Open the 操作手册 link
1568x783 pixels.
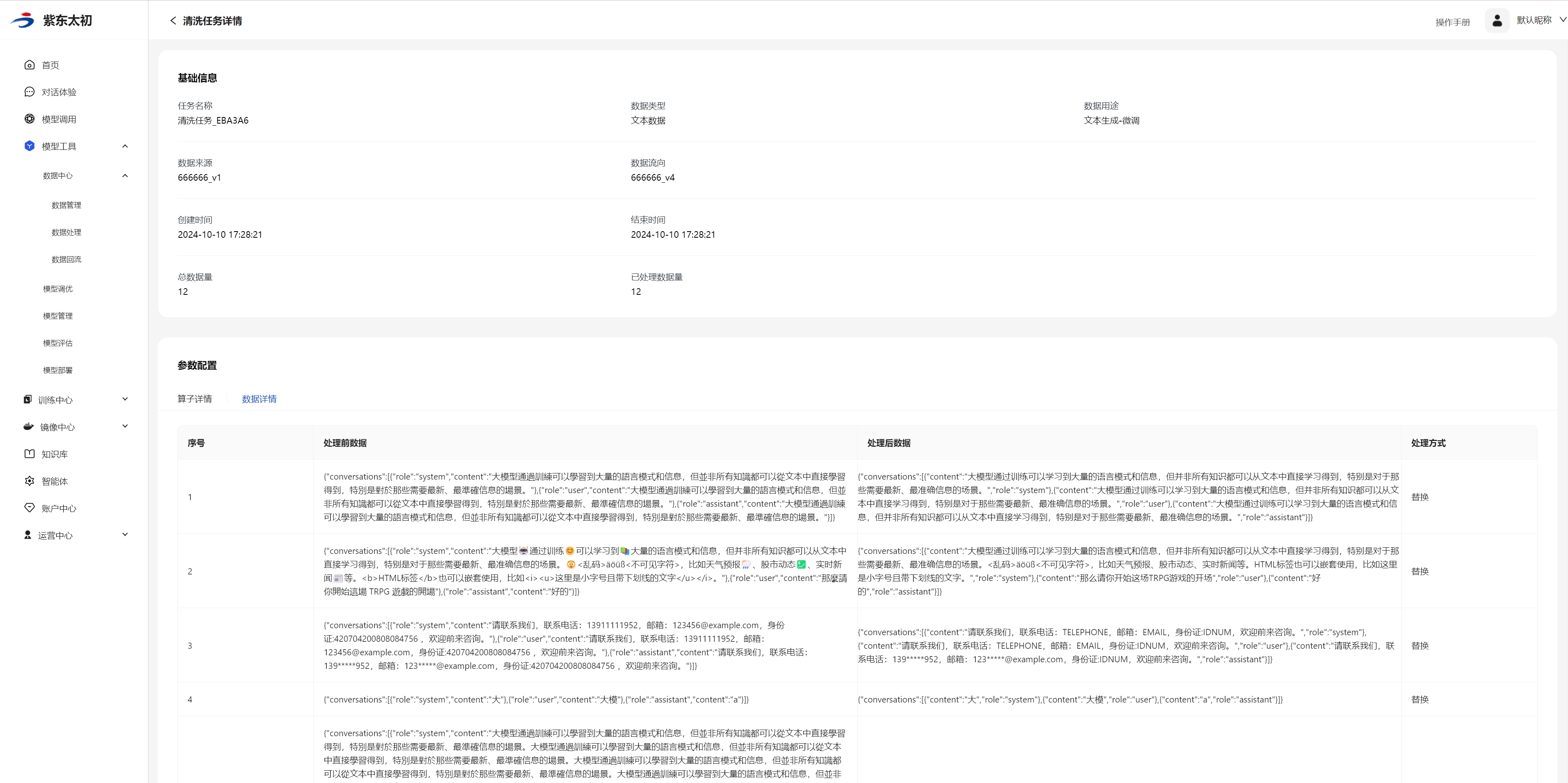click(x=1452, y=23)
